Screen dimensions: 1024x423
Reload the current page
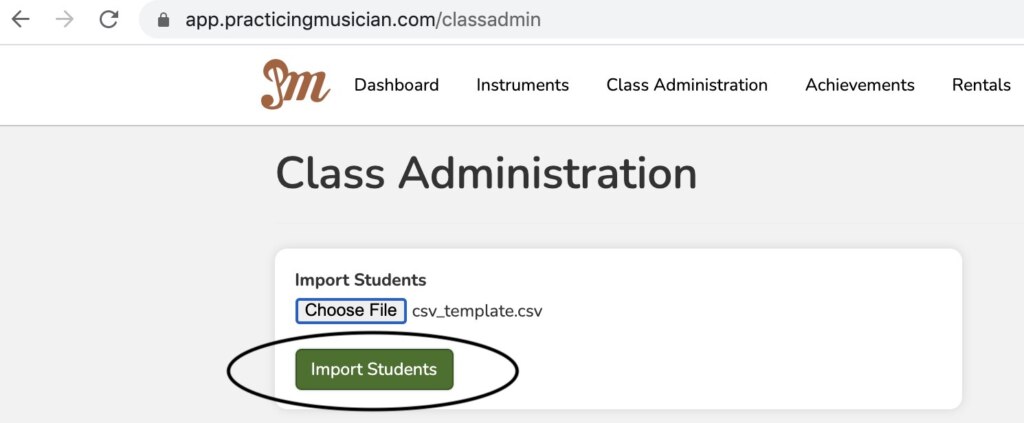click(x=109, y=19)
